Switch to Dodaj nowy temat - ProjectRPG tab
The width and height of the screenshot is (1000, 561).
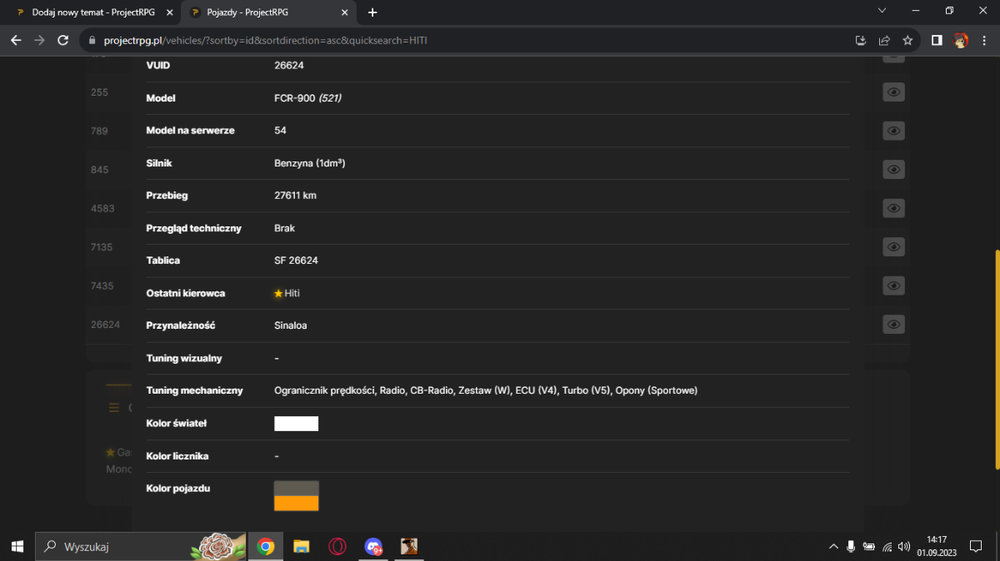(91, 12)
